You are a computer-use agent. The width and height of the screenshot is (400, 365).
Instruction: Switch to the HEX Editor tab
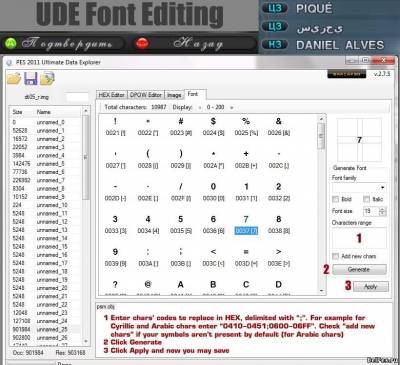click(111, 95)
